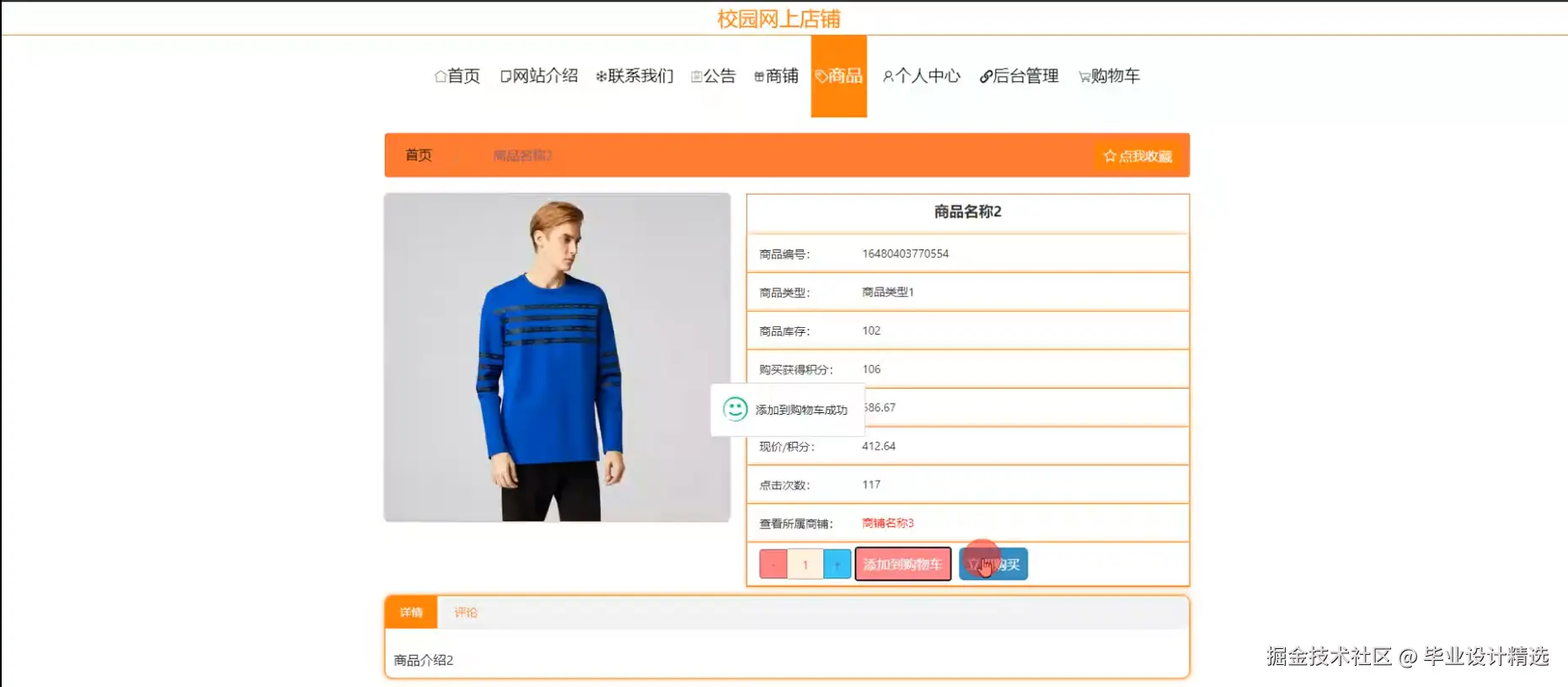Click the 商品编号 label

784,254
